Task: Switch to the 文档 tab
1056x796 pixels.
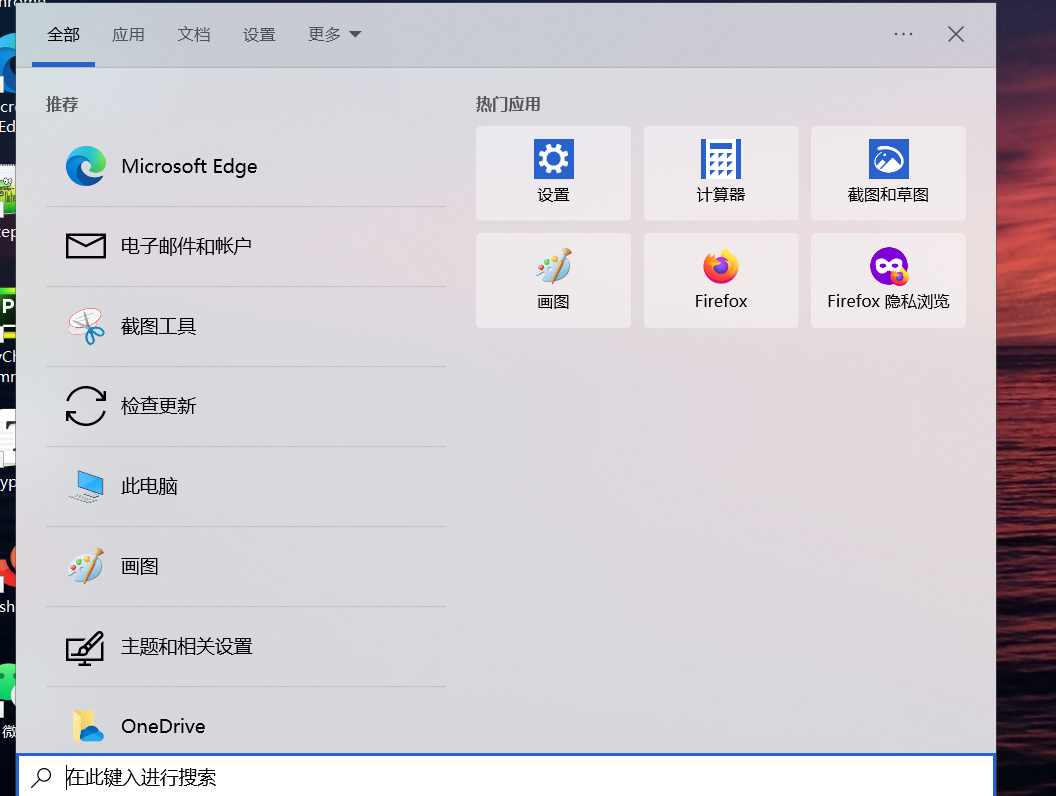Action: (194, 35)
